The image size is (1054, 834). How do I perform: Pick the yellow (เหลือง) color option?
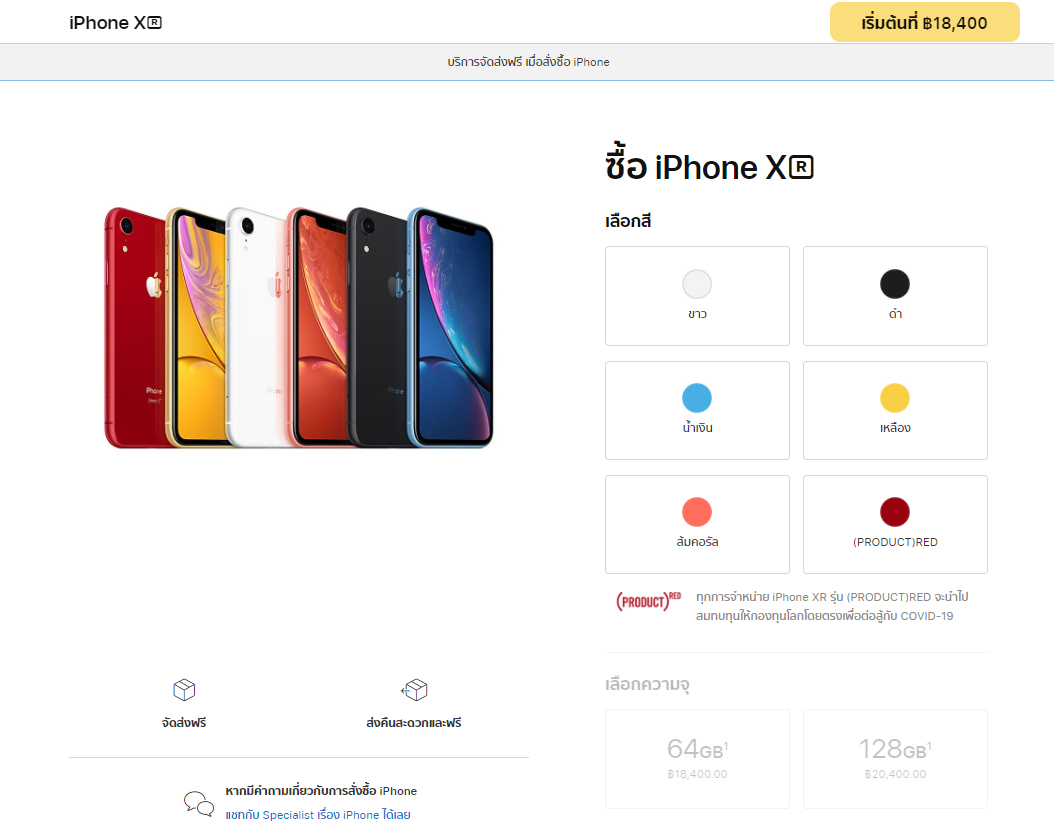coord(895,411)
